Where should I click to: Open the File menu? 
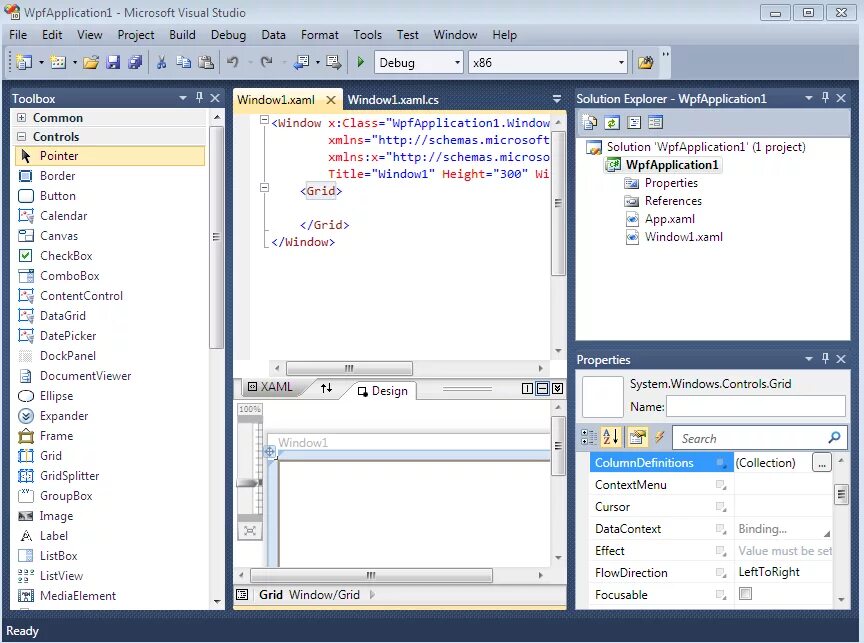coord(18,35)
